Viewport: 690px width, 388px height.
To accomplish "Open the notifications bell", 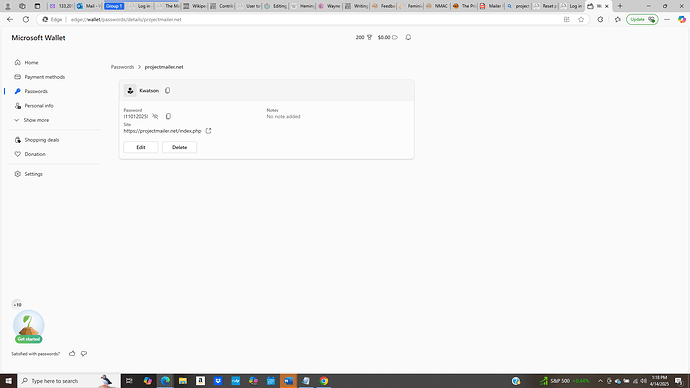I will (408, 37).
